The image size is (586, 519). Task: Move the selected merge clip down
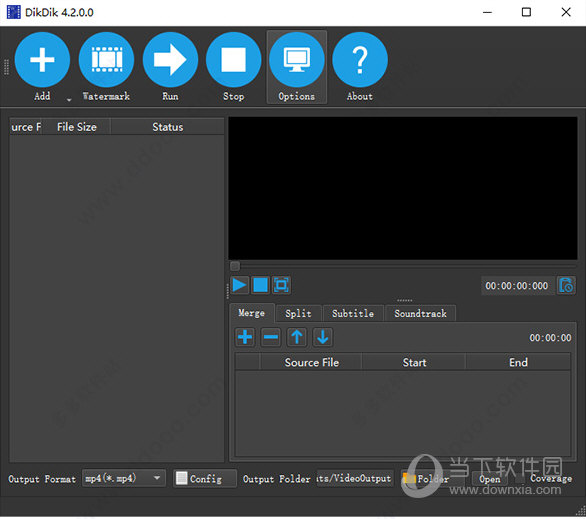point(323,337)
